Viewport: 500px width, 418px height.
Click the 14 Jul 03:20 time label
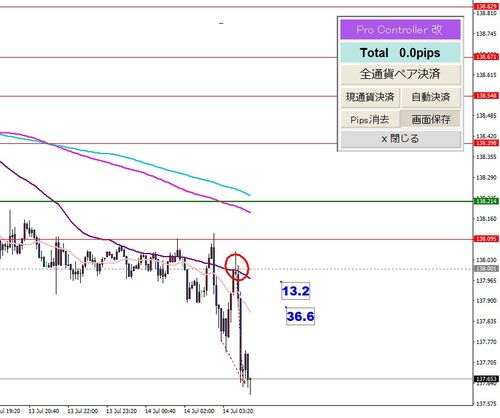238,411
